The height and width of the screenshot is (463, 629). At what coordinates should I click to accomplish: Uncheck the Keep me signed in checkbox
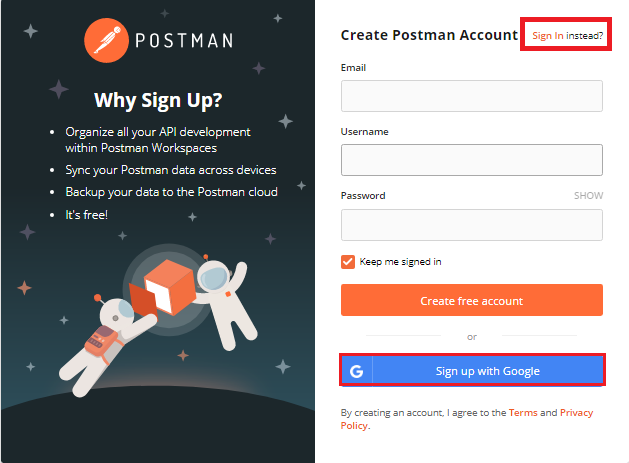tap(348, 262)
